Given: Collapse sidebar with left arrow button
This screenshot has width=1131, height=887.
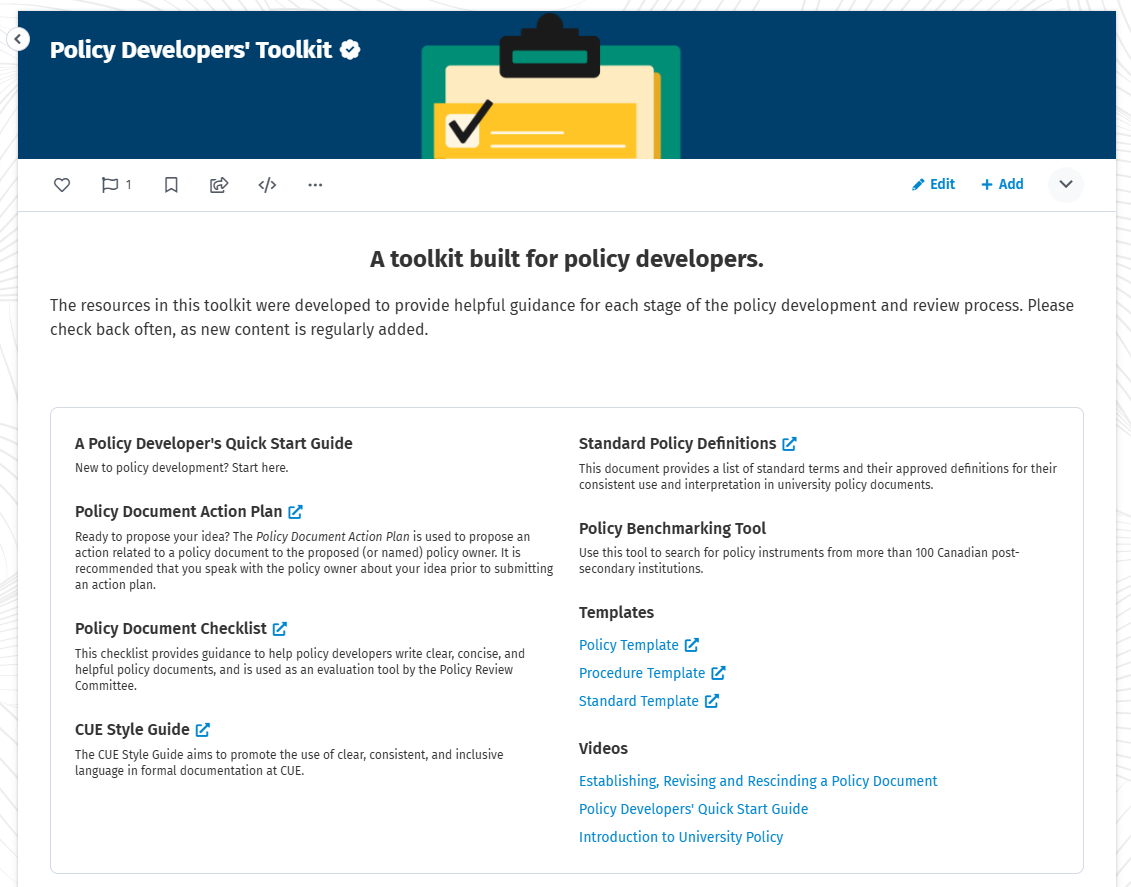Looking at the screenshot, I should point(18,39).
